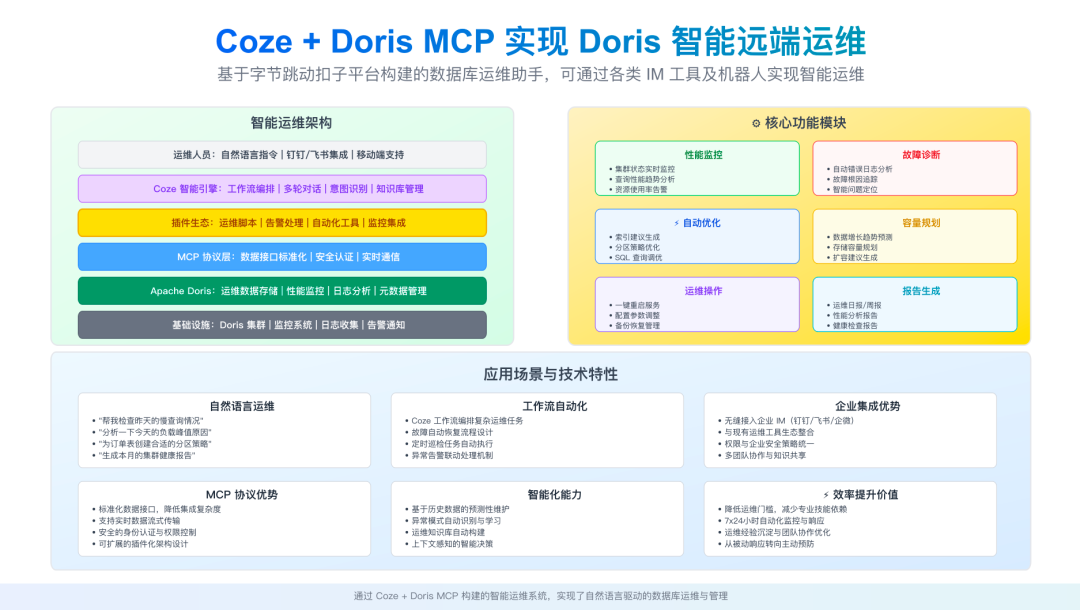Viewport: 1080px width, 610px height.
Task: Click the bullet 查询性能趋势分析
Action: tap(645, 179)
